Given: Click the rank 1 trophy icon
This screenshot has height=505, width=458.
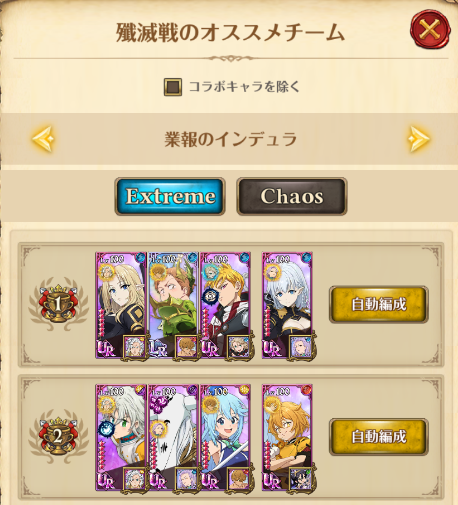Looking at the screenshot, I should 58,304.
